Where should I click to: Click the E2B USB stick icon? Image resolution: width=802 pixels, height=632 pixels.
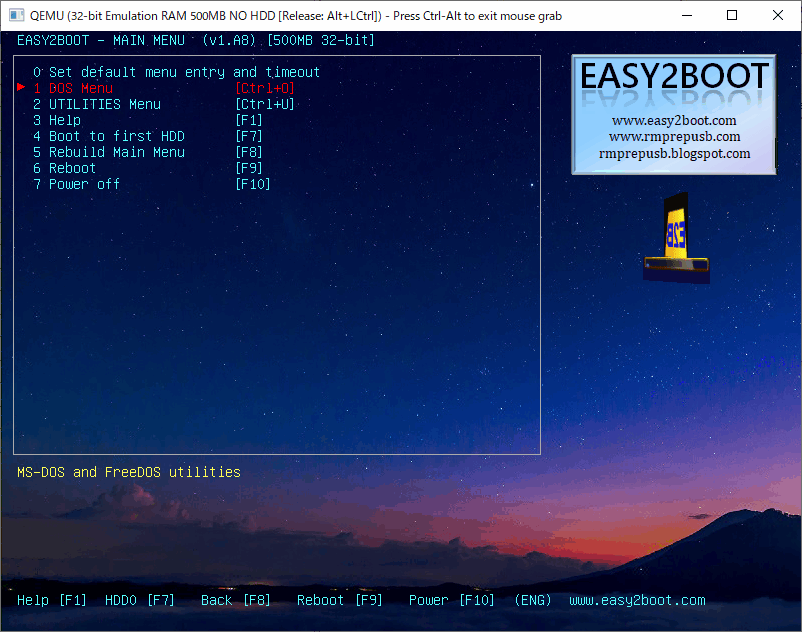(676, 238)
